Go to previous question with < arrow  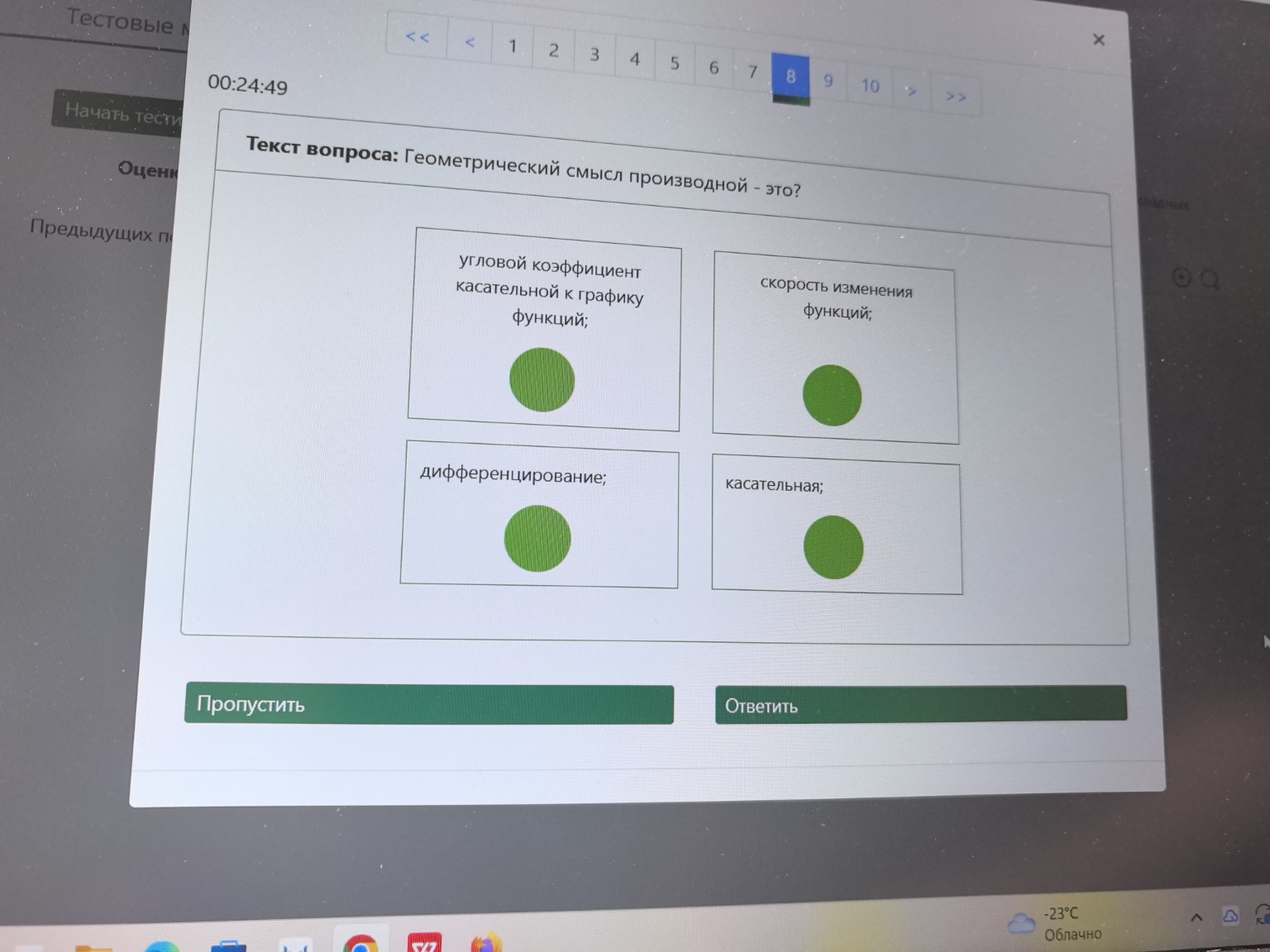(x=469, y=42)
